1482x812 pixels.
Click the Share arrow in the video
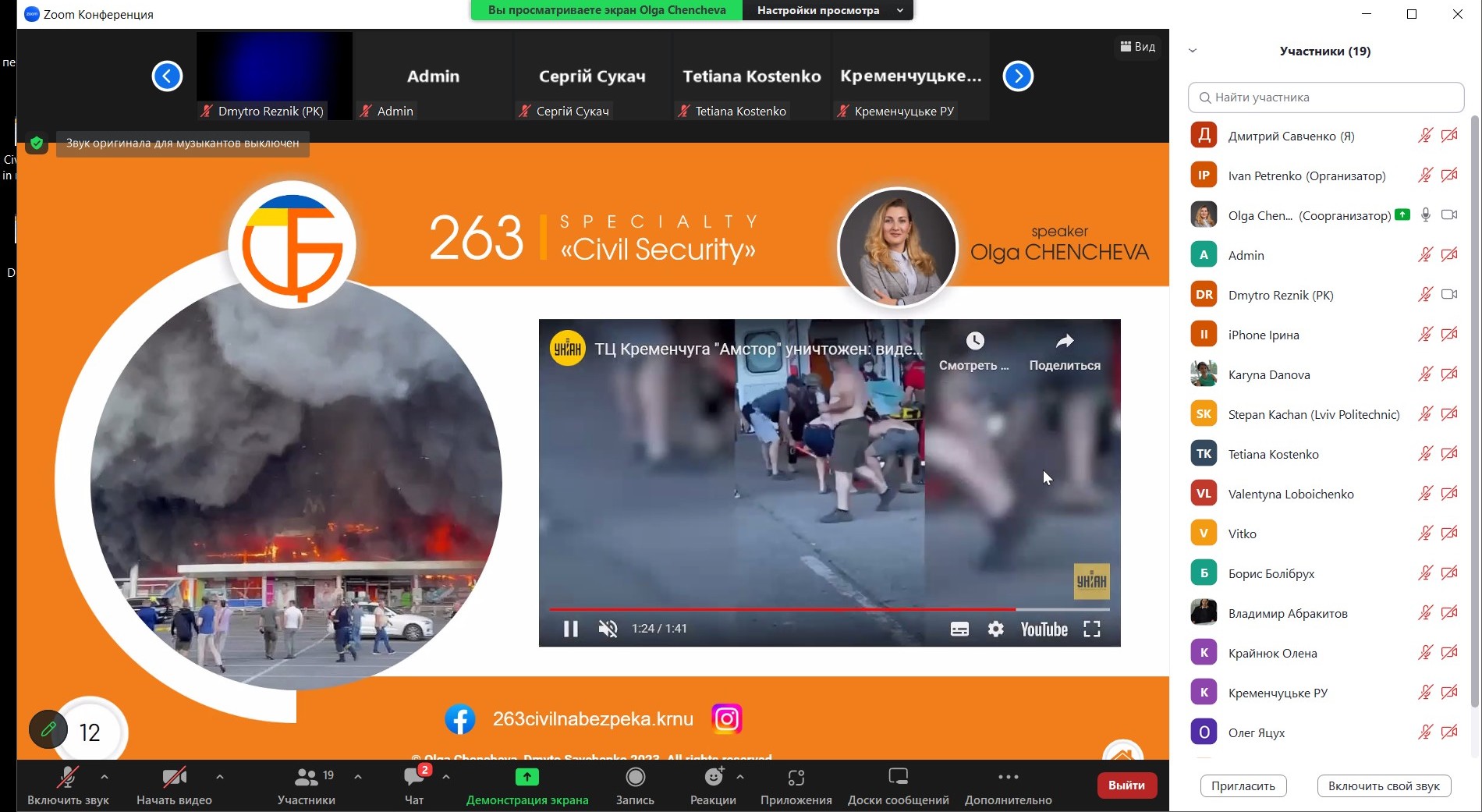[x=1065, y=341]
